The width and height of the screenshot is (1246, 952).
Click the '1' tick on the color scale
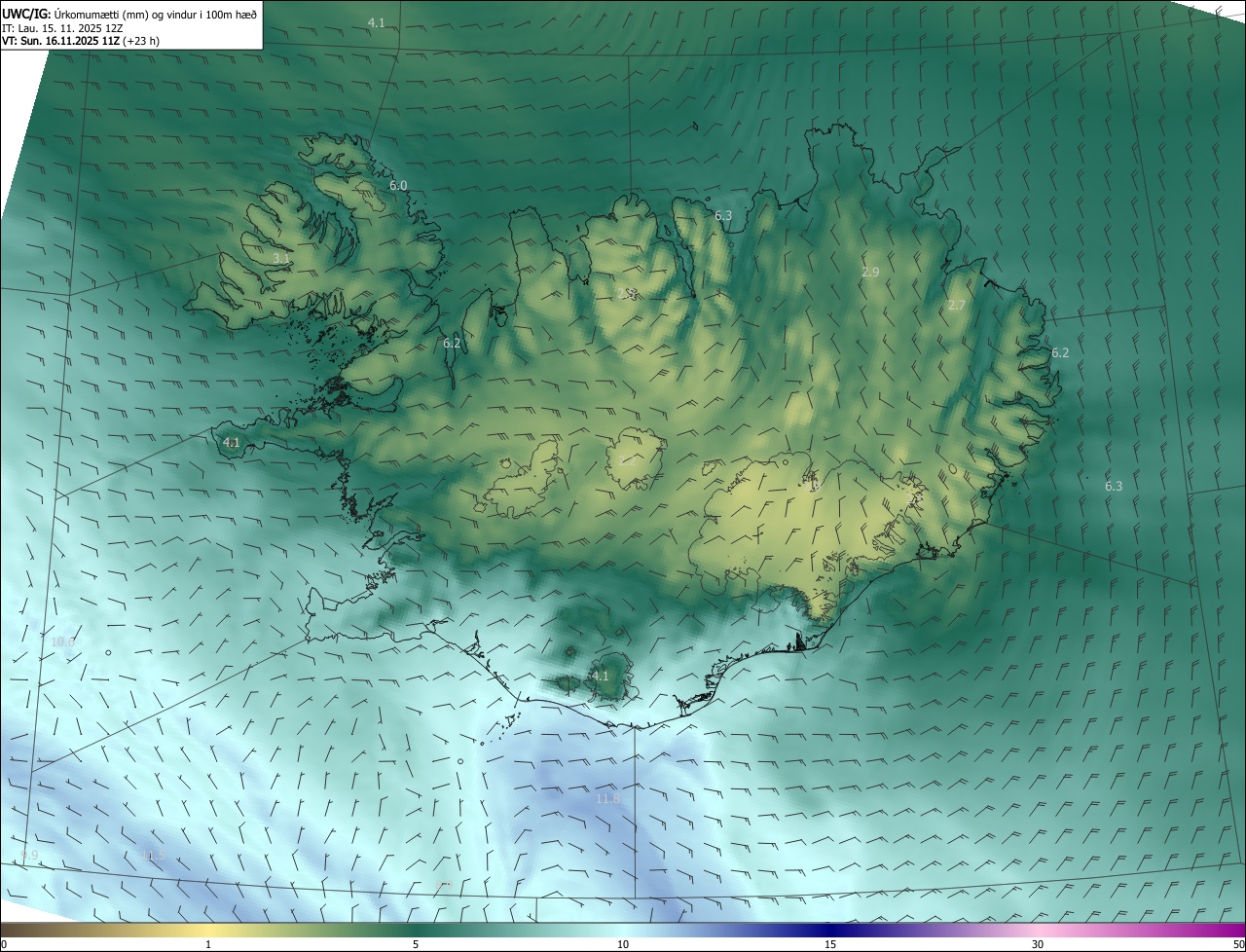208,944
